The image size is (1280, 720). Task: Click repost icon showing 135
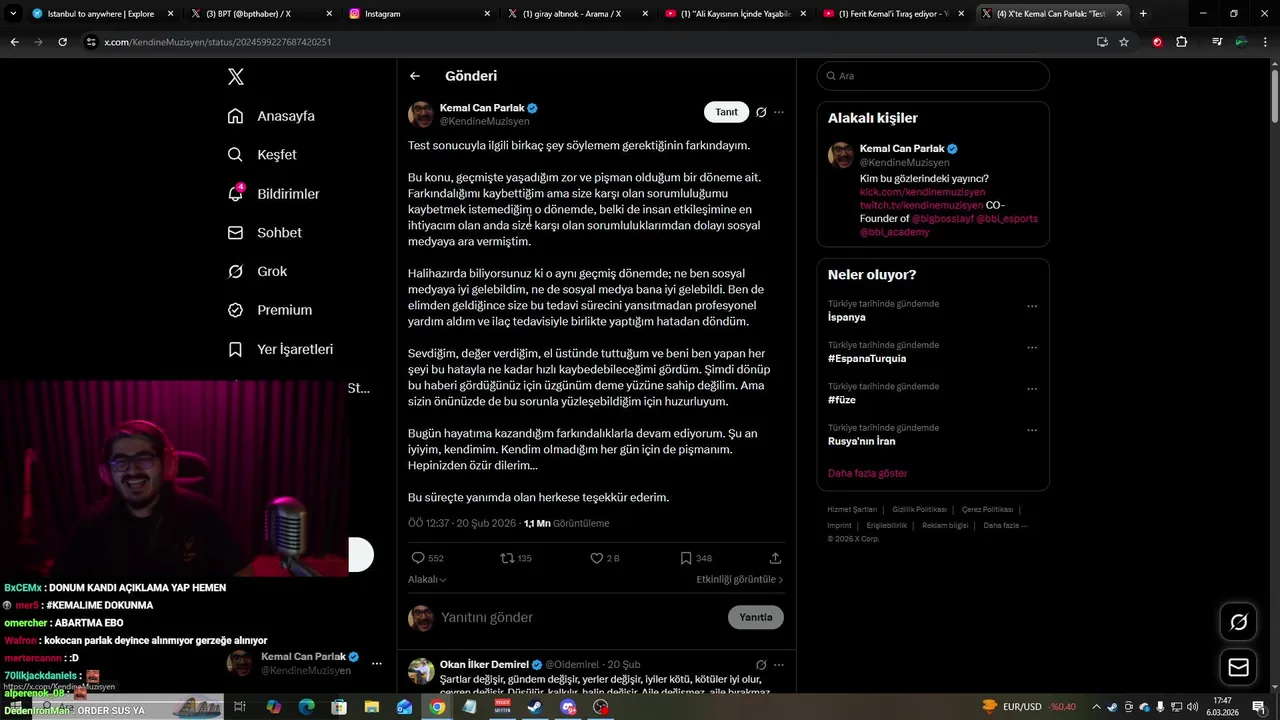516,558
